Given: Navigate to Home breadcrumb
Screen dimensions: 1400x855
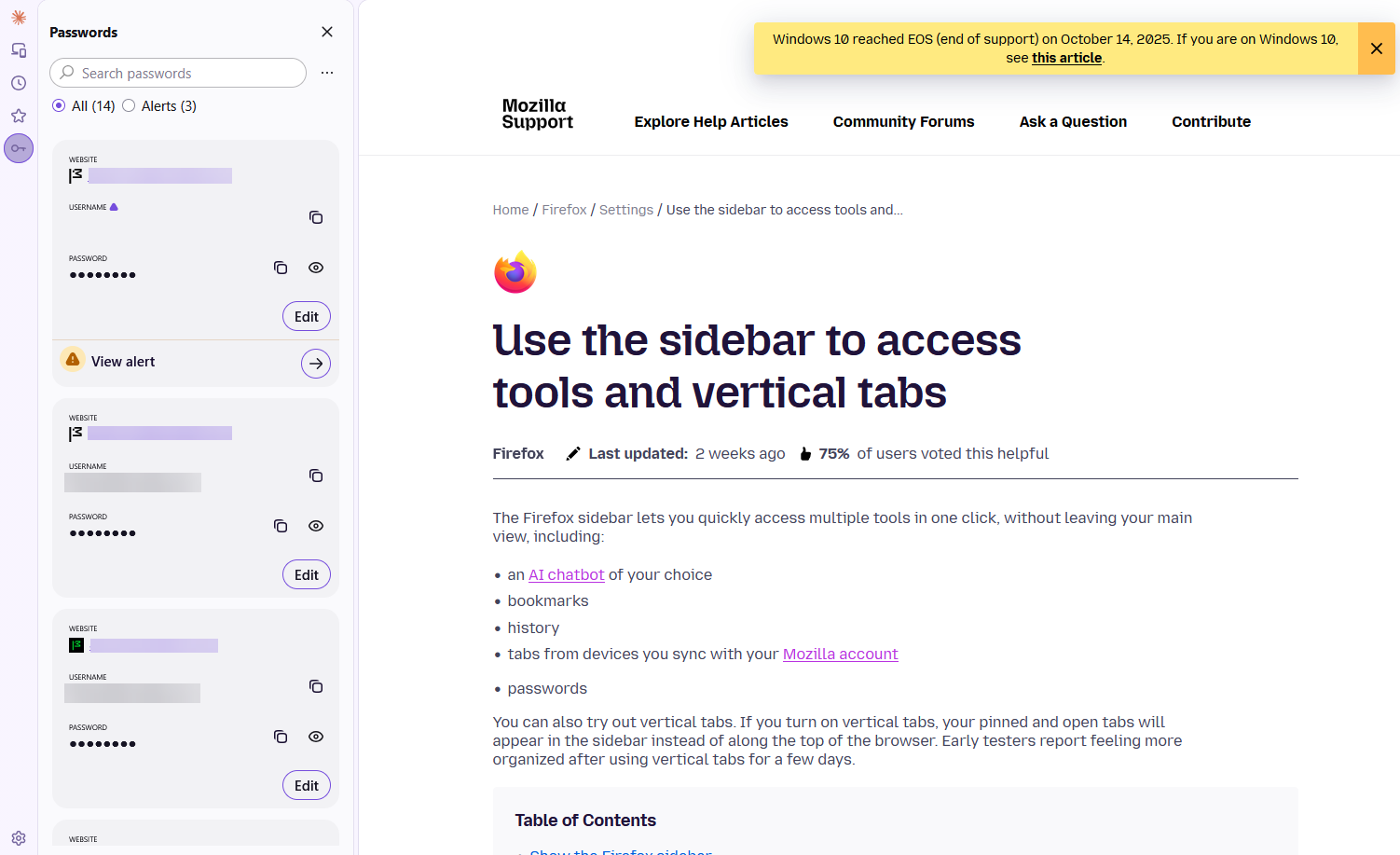Looking at the screenshot, I should coord(511,210).
